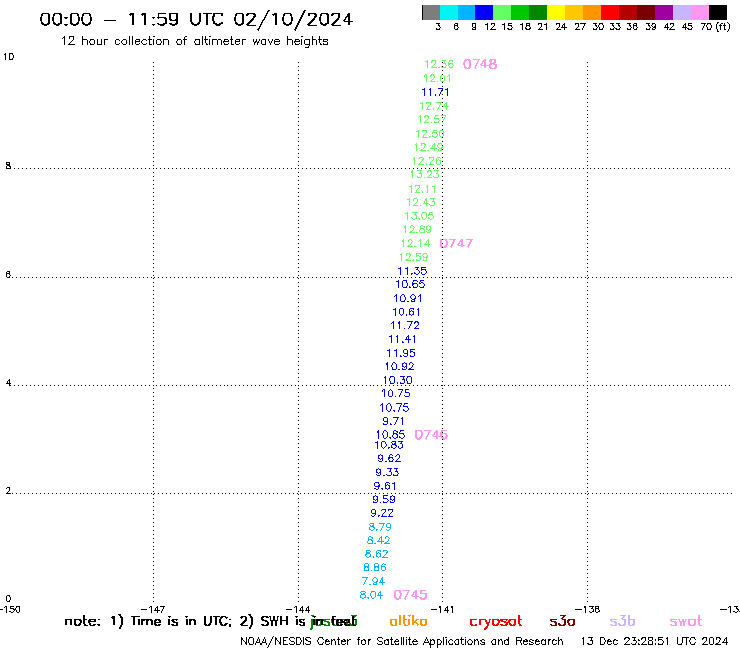Click the green 12.74 reading
This screenshot has width=740, height=650.
[434, 106]
